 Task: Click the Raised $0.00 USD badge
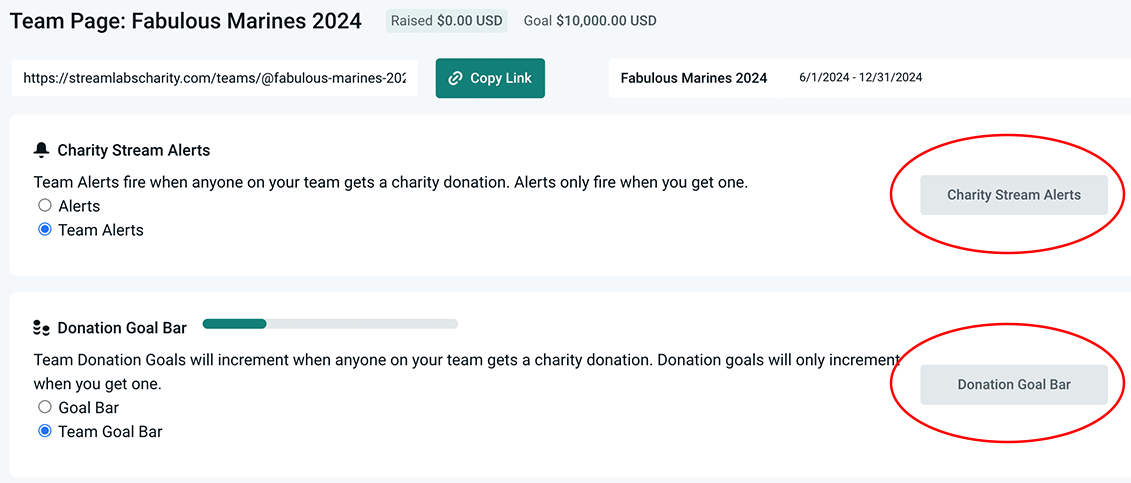446,21
